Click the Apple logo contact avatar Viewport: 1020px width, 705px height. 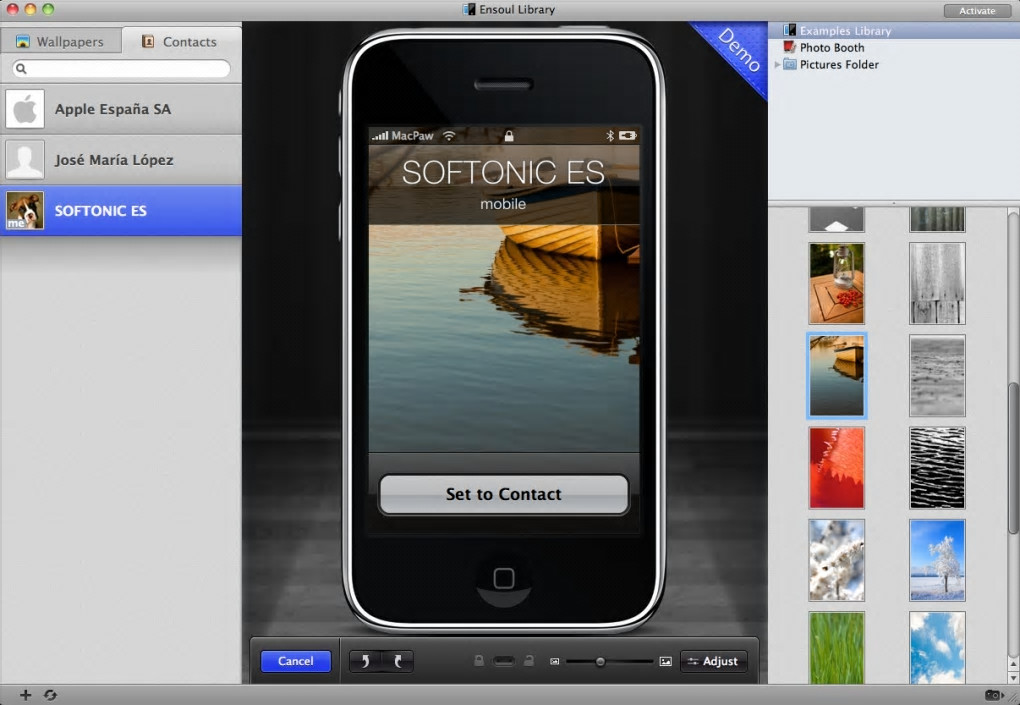point(25,109)
